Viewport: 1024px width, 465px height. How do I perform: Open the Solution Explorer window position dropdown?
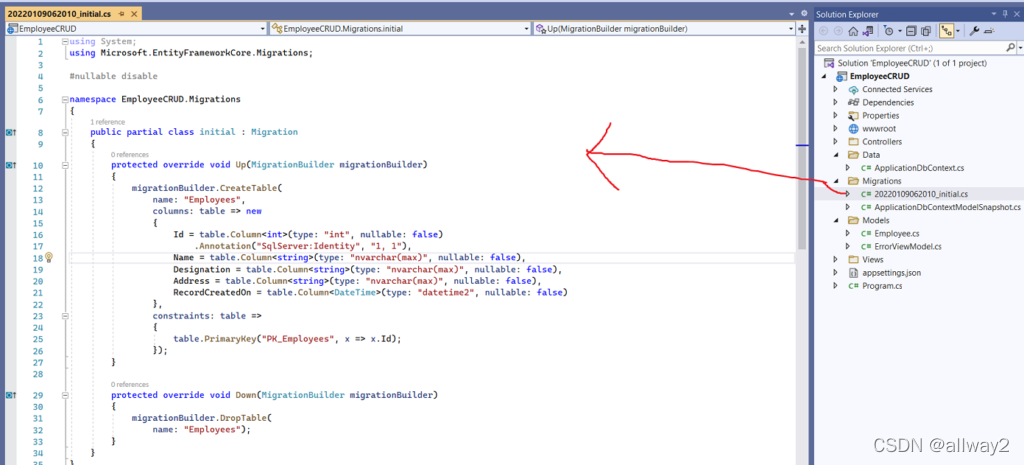(x=994, y=14)
